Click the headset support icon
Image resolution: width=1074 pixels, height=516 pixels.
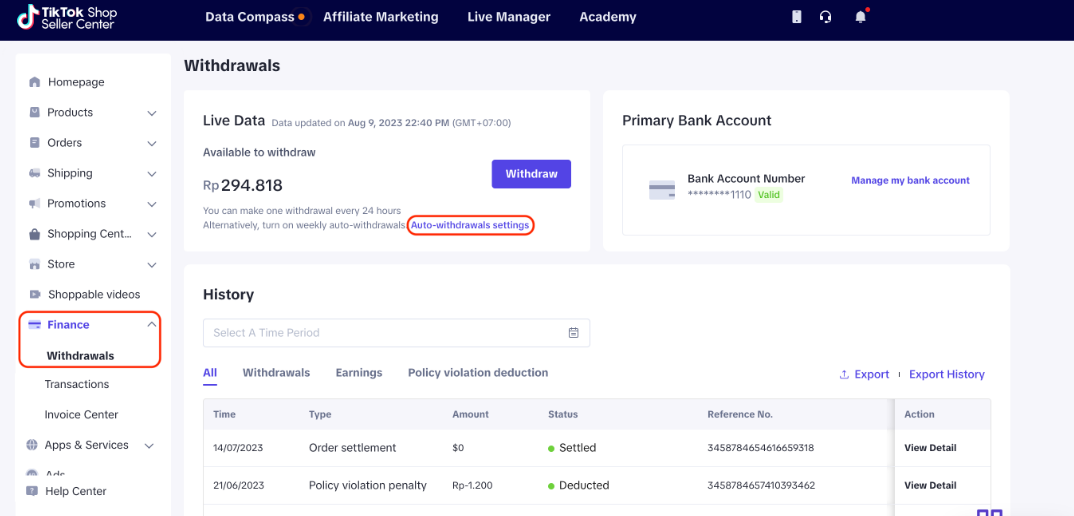coord(825,17)
